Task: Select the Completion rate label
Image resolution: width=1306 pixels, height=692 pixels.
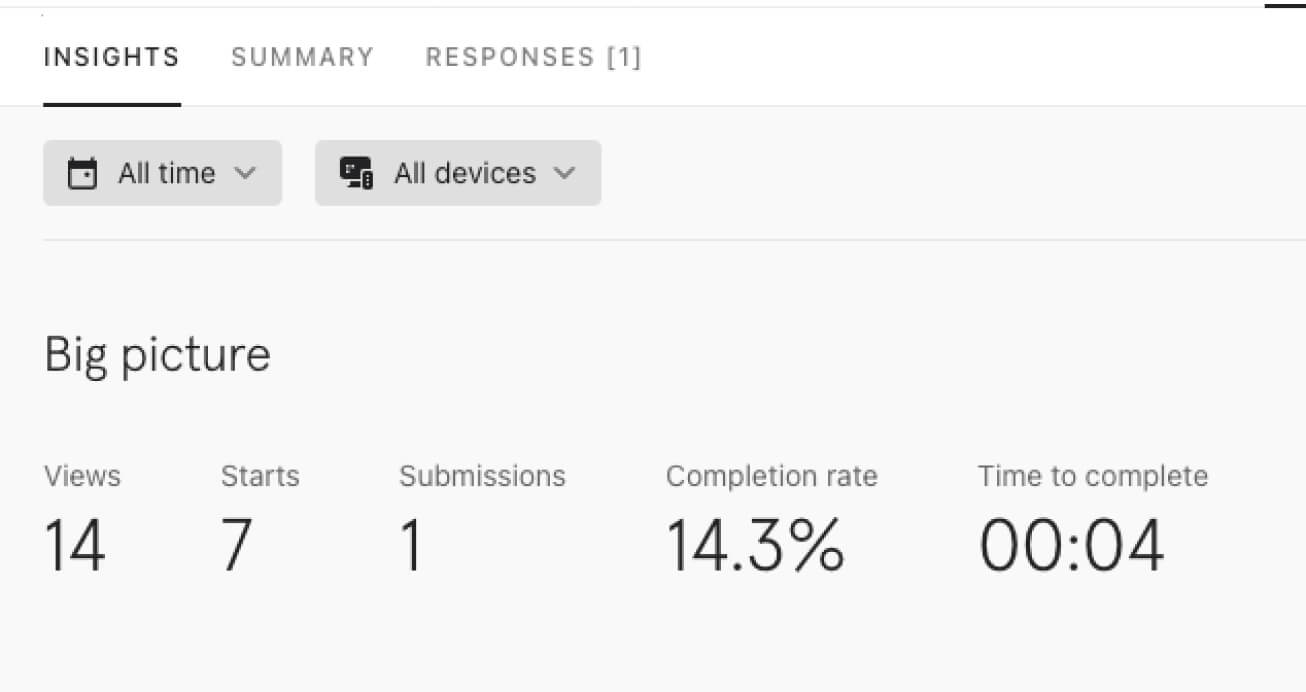Action: 771,476
